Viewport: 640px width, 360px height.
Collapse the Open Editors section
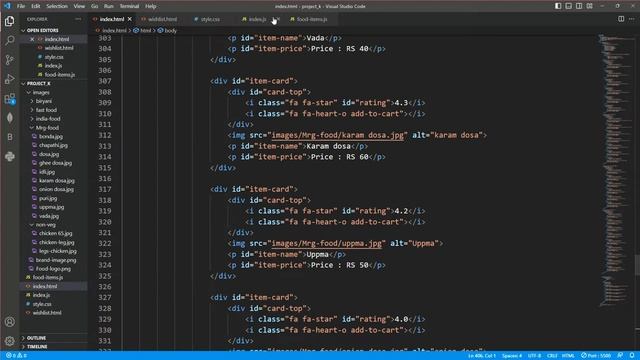(x=42, y=30)
